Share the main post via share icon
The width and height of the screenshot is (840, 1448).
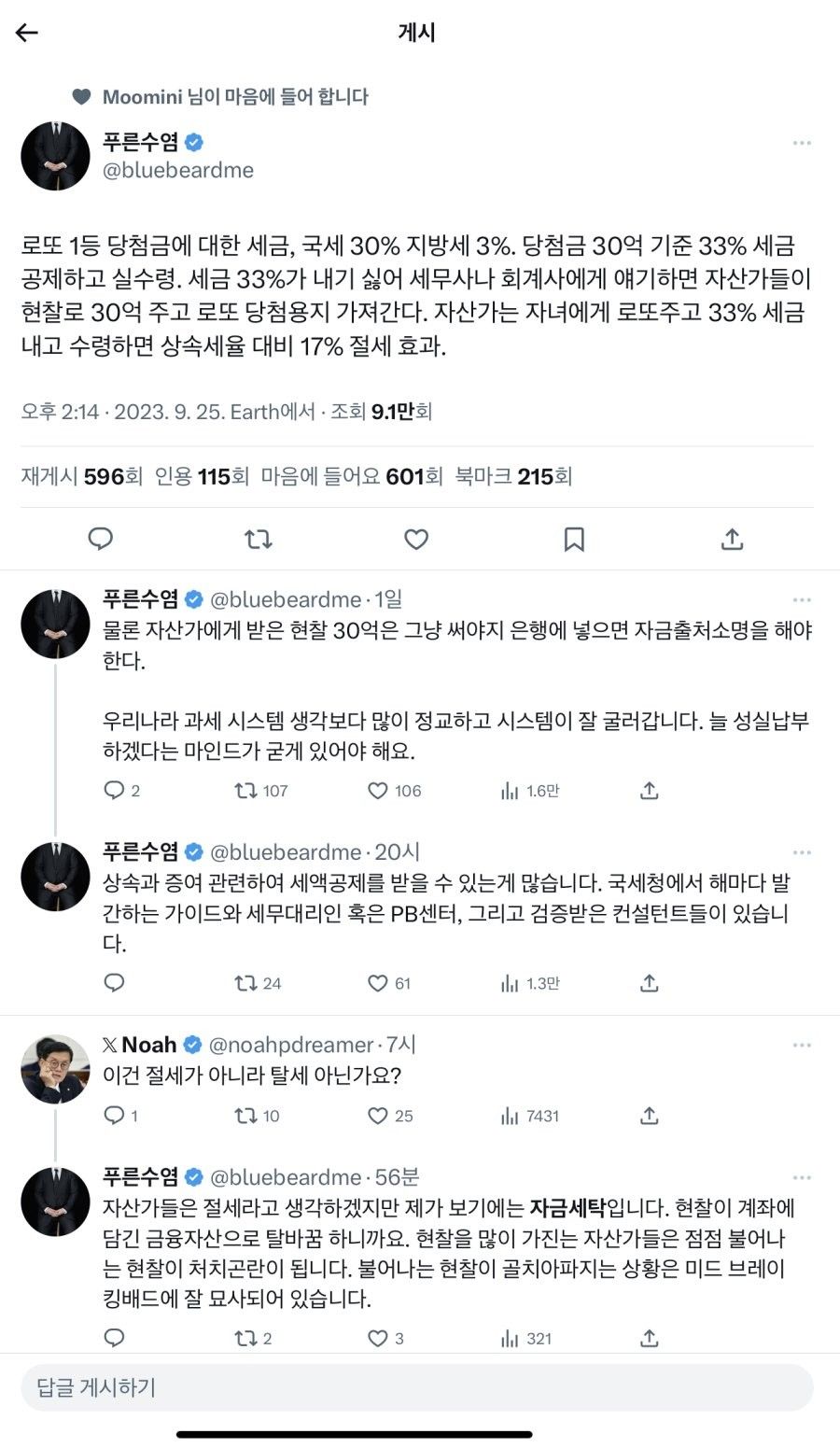click(x=732, y=539)
